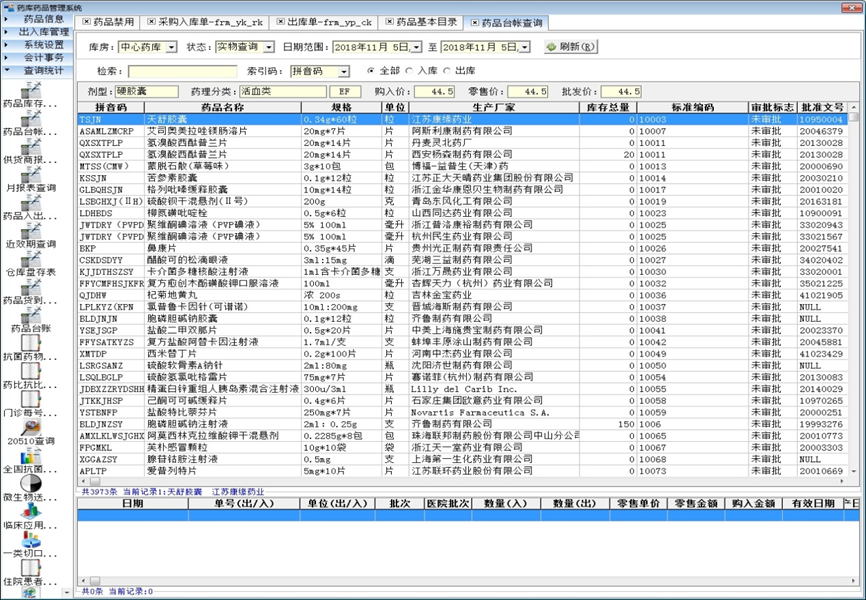Open the start date dropdown
Viewport: 866px width, 600px height.
[x=416, y=48]
